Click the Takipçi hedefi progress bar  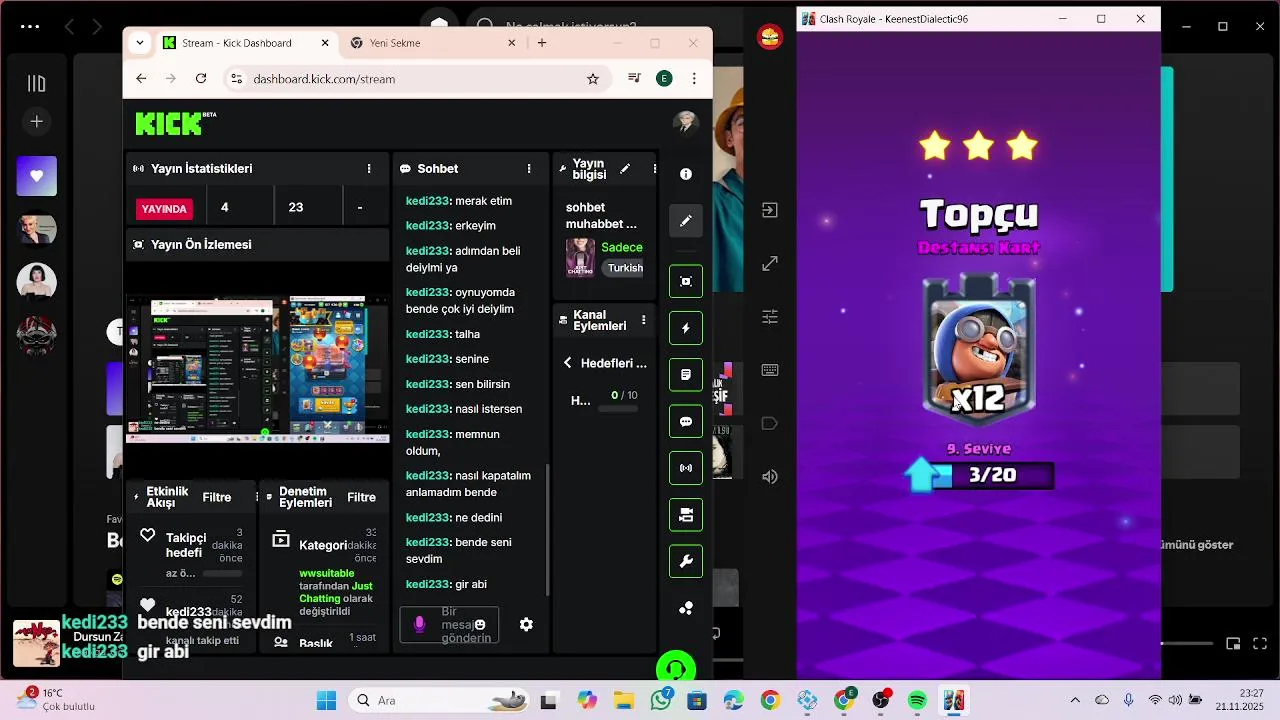point(222,574)
